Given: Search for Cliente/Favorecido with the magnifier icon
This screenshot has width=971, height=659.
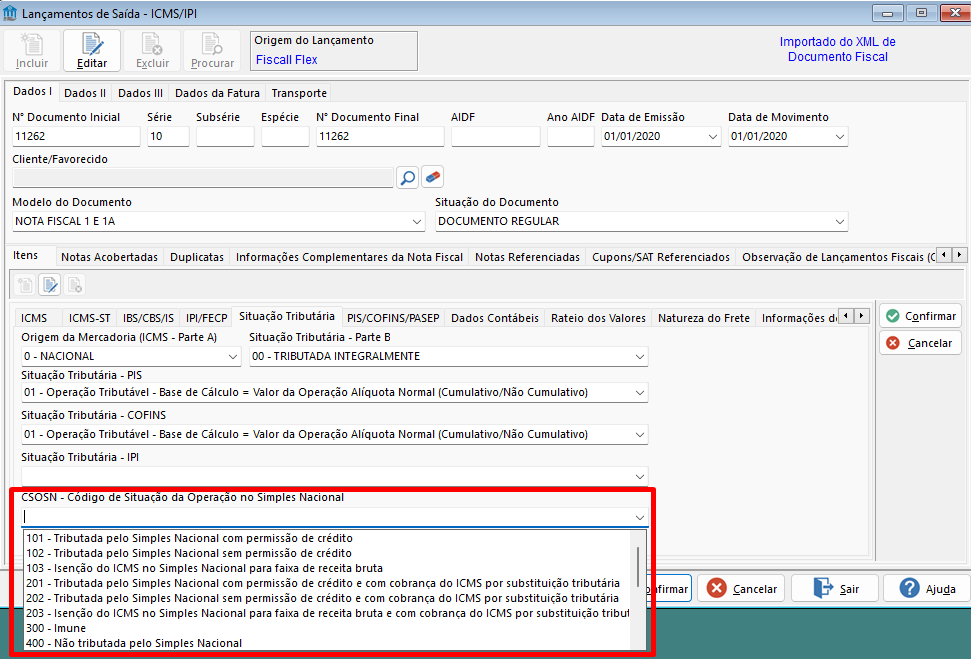Looking at the screenshot, I should coord(407,177).
